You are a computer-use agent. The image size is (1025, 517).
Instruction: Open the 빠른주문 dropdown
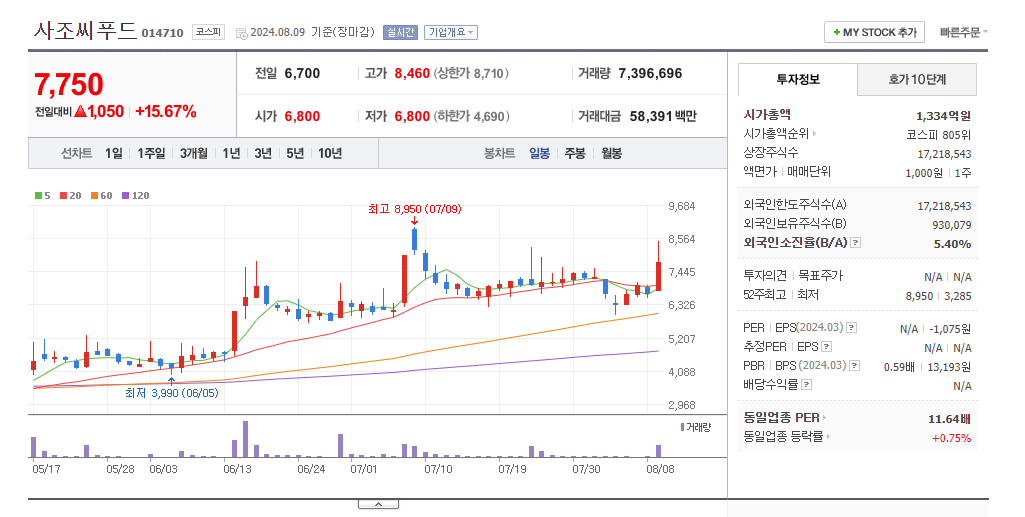pos(964,32)
